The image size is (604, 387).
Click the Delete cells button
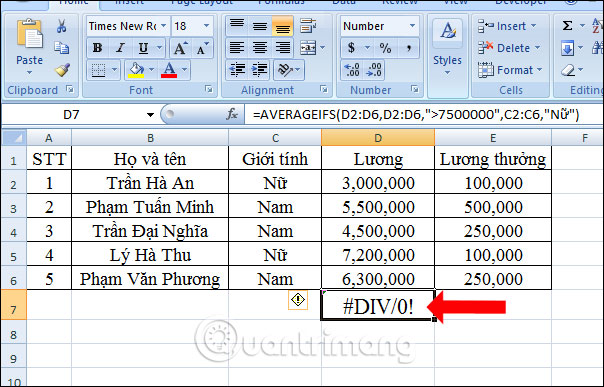click(x=509, y=48)
